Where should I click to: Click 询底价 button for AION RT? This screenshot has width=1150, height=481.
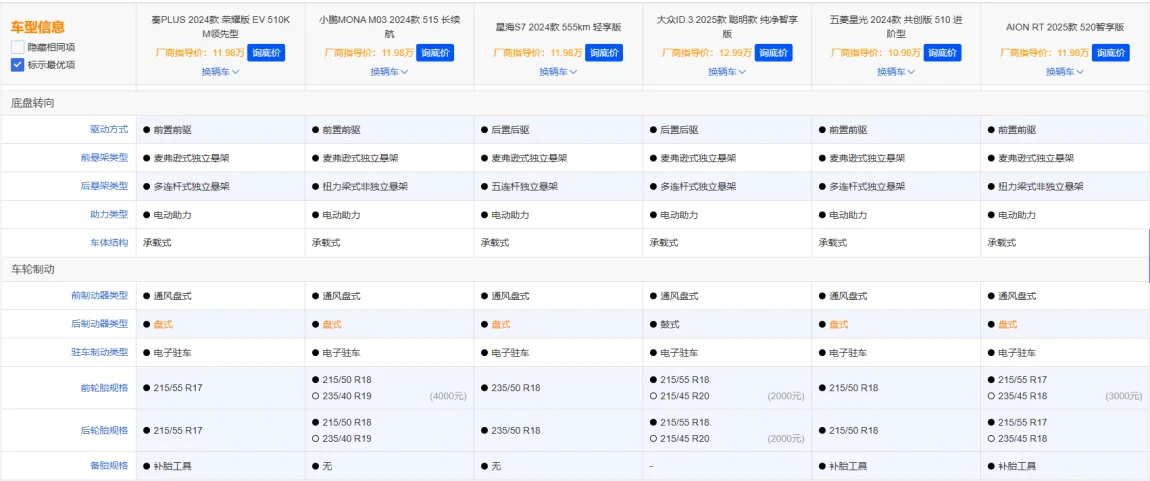coord(1110,53)
